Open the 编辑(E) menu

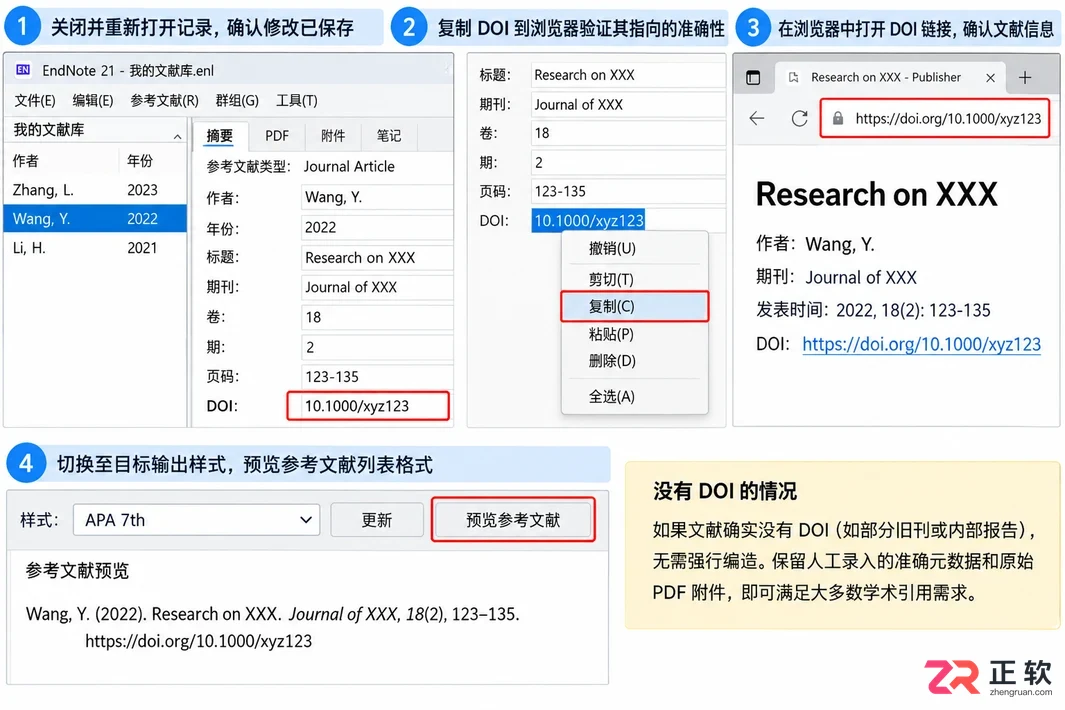(92, 101)
